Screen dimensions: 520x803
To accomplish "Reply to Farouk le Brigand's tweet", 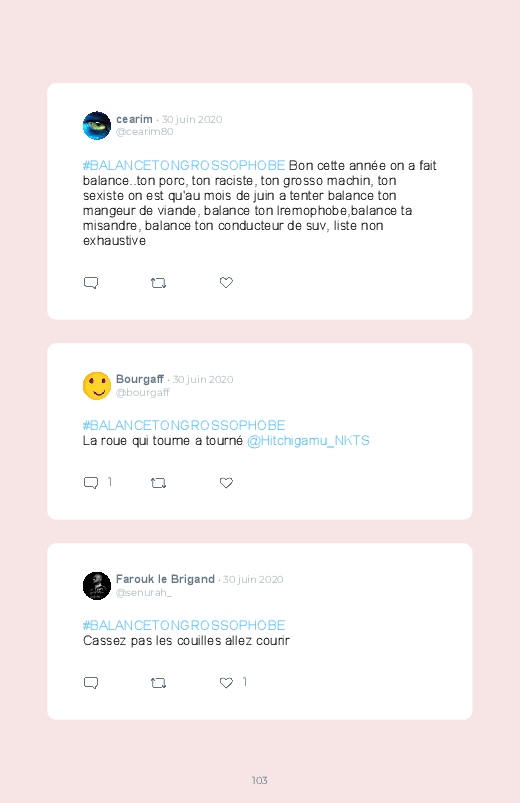I will pos(91,683).
